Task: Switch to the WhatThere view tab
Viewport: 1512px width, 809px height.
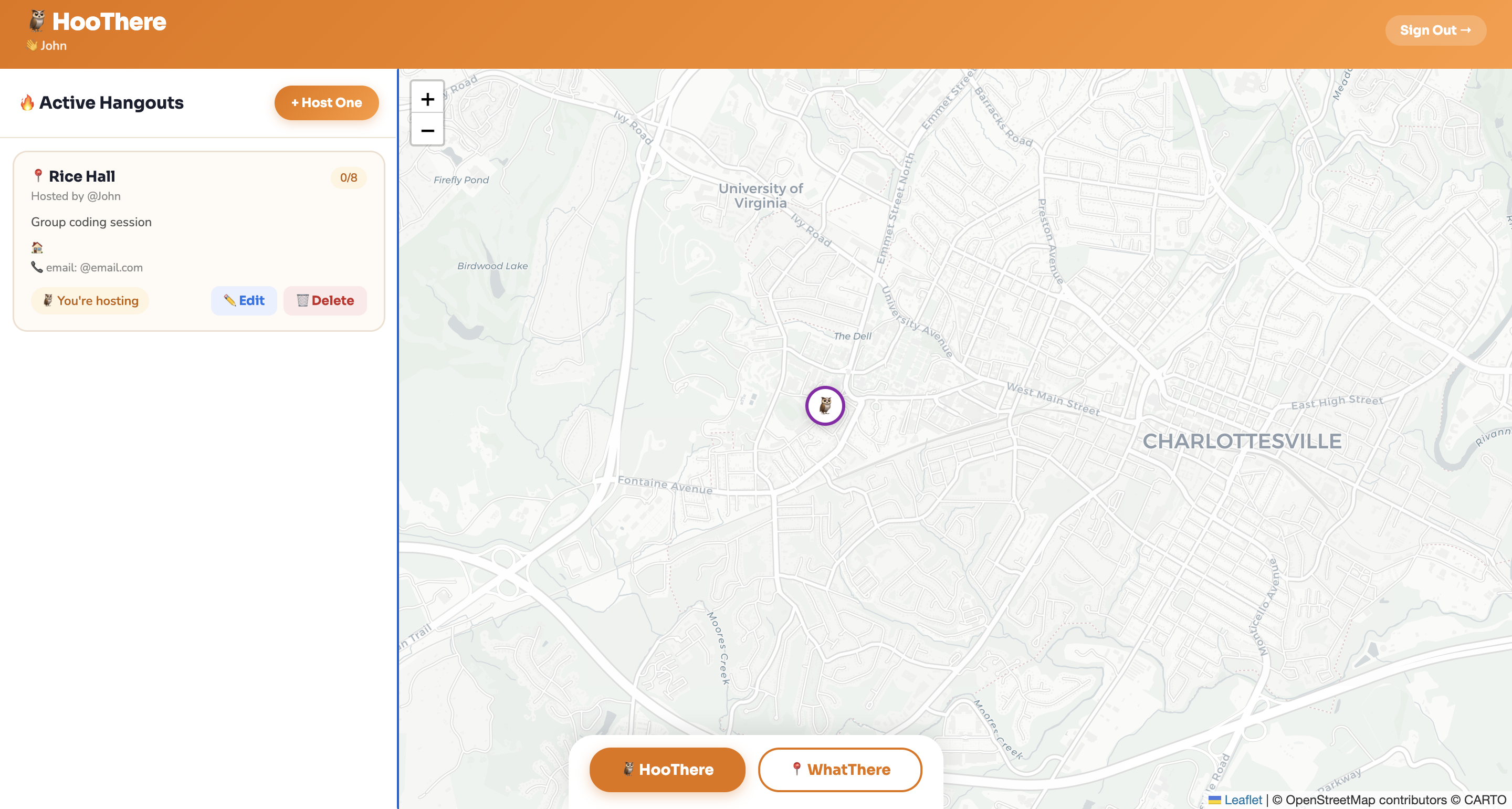Action: (840, 769)
